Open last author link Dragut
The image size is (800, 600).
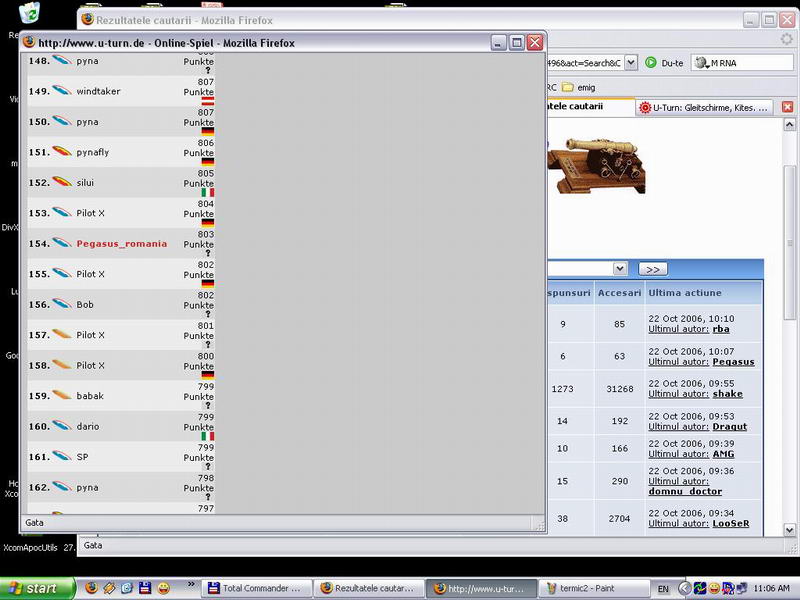(x=730, y=427)
